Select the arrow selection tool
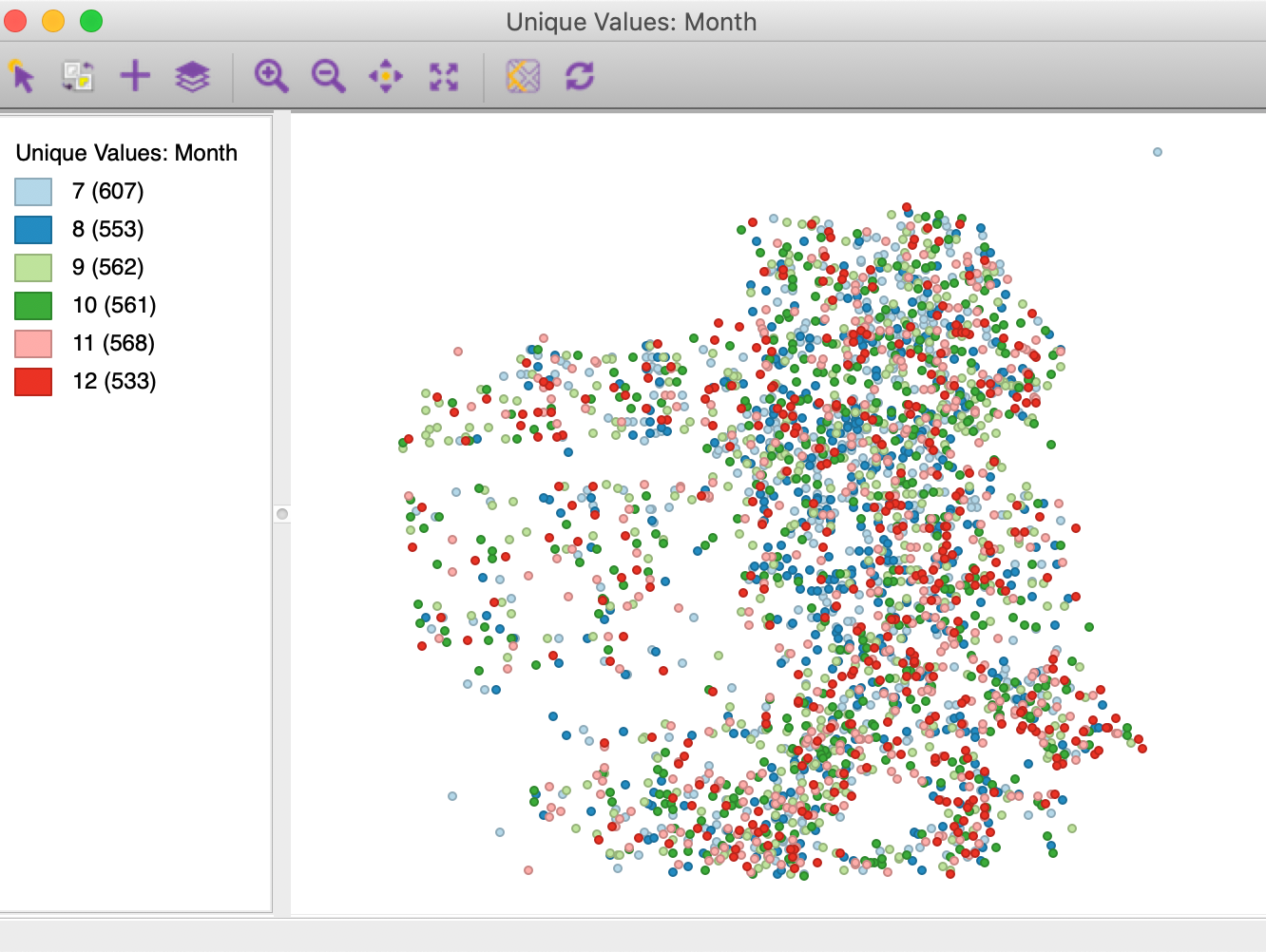Viewport: 1266px width, 952px height. [21, 76]
